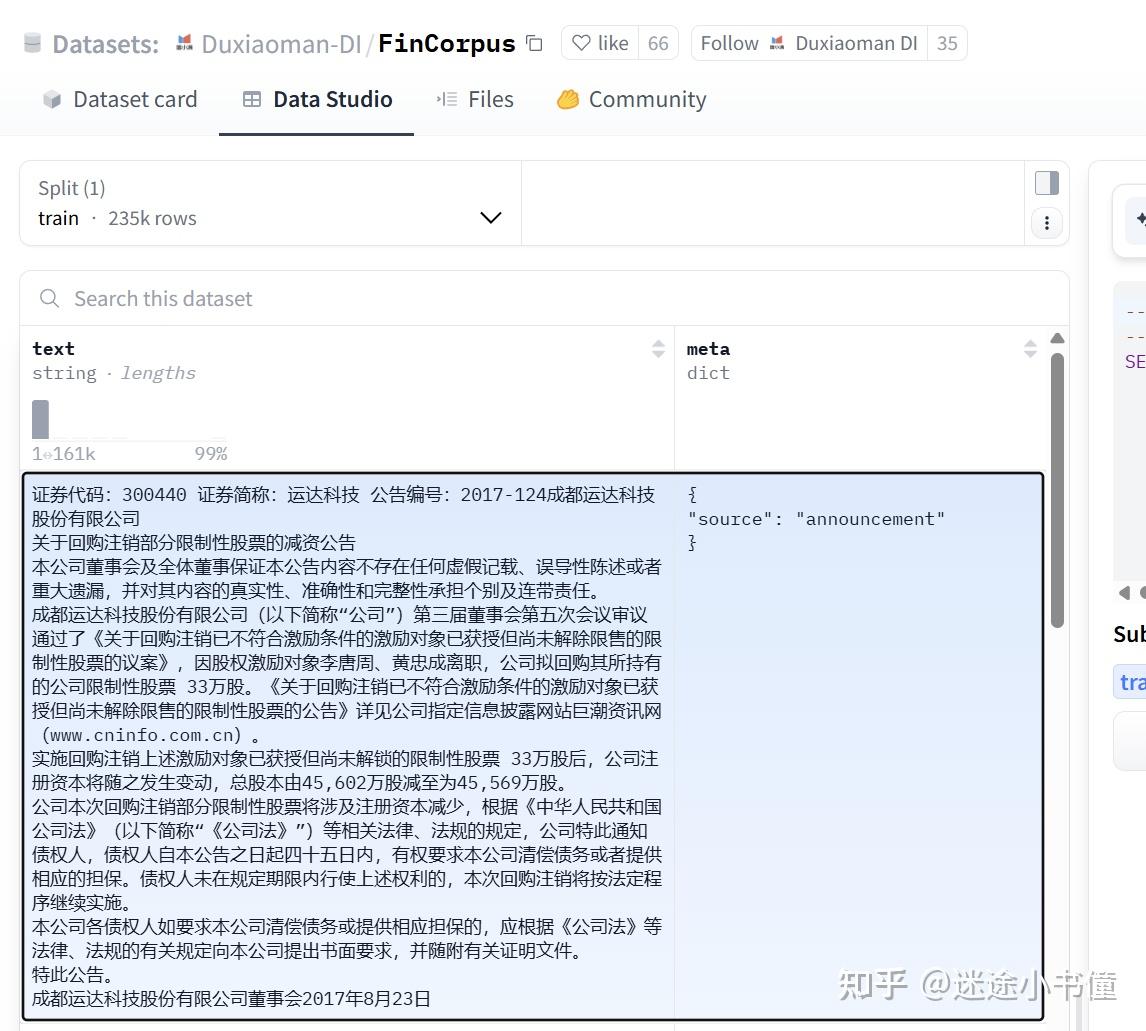Copy the dataset name via clipboard icon
Screen dimensions: 1146x1031
(x=534, y=44)
